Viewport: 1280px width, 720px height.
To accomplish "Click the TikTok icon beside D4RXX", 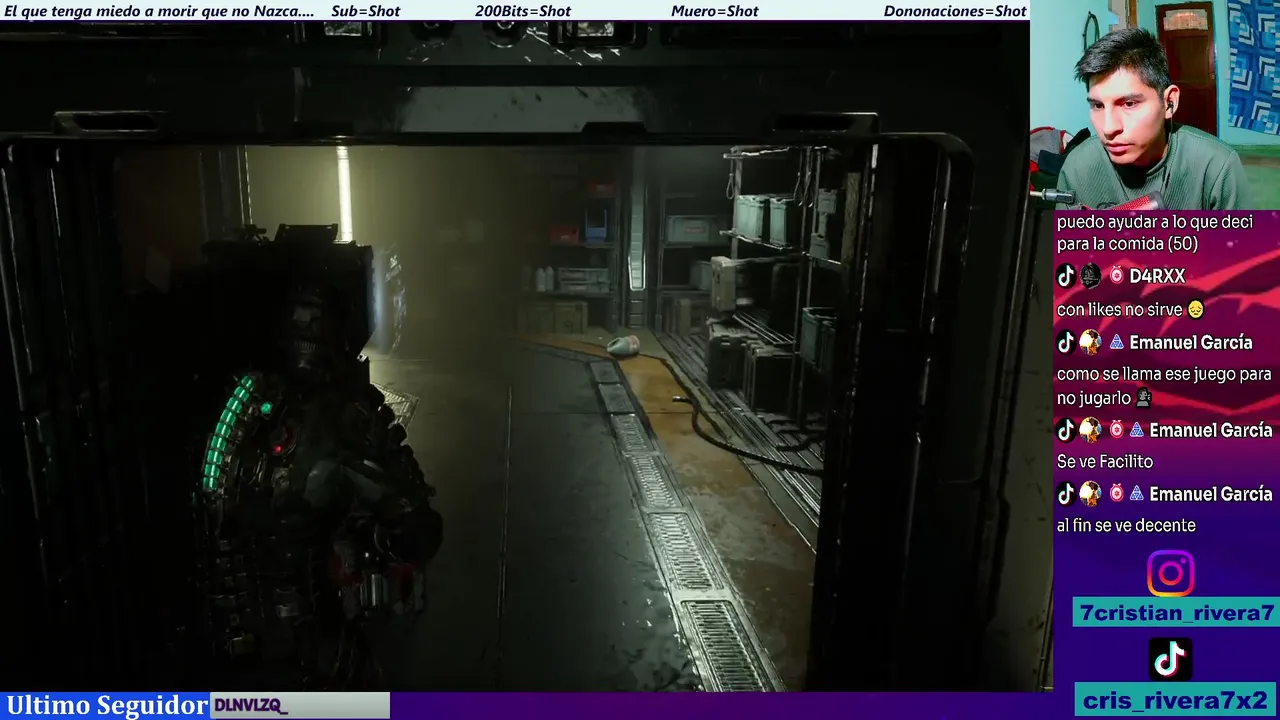I will pyautogui.click(x=1066, y=276).
